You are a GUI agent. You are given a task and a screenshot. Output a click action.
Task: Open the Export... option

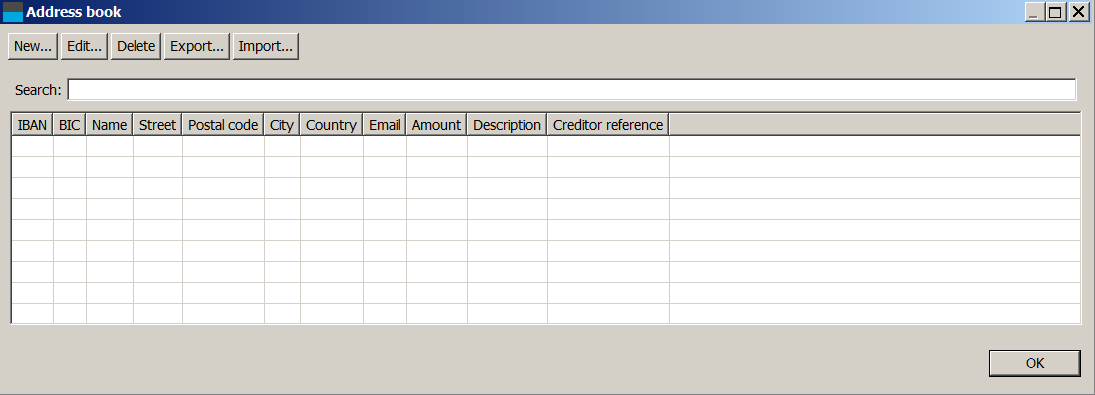tap(197, 46)
